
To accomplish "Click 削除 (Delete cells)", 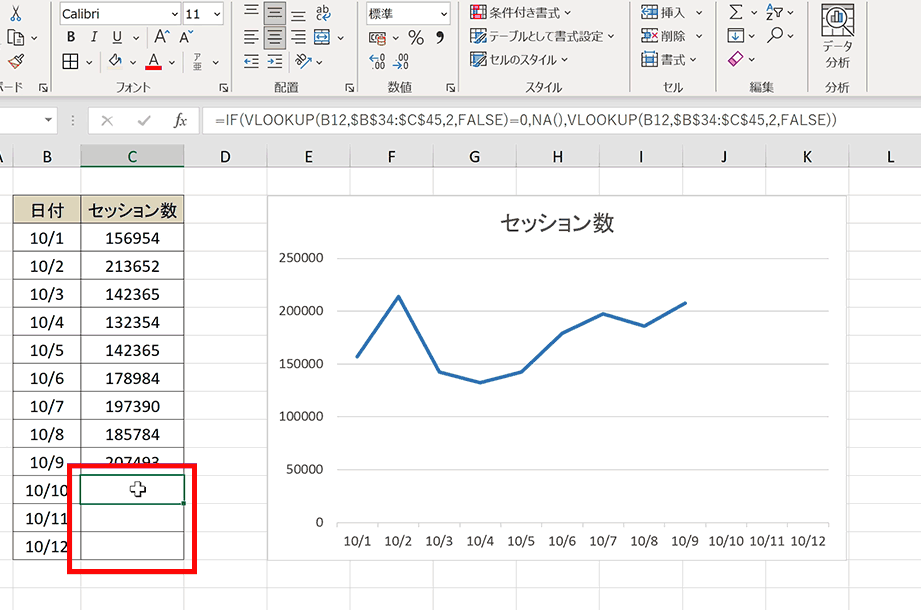I will click(664, 36).
